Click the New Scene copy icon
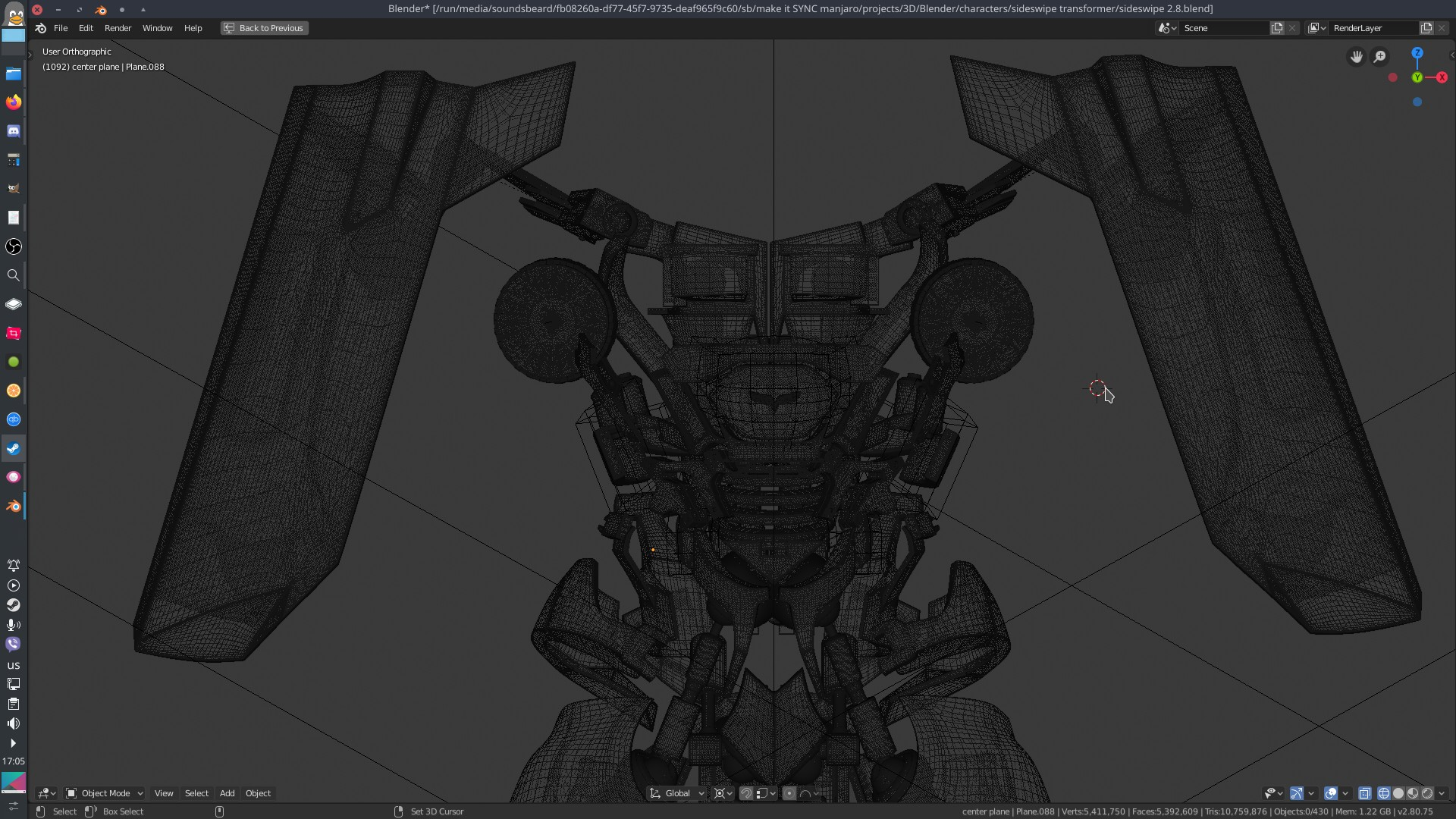This screenshot has width=1456, height=819. (x=1277, y=28)
